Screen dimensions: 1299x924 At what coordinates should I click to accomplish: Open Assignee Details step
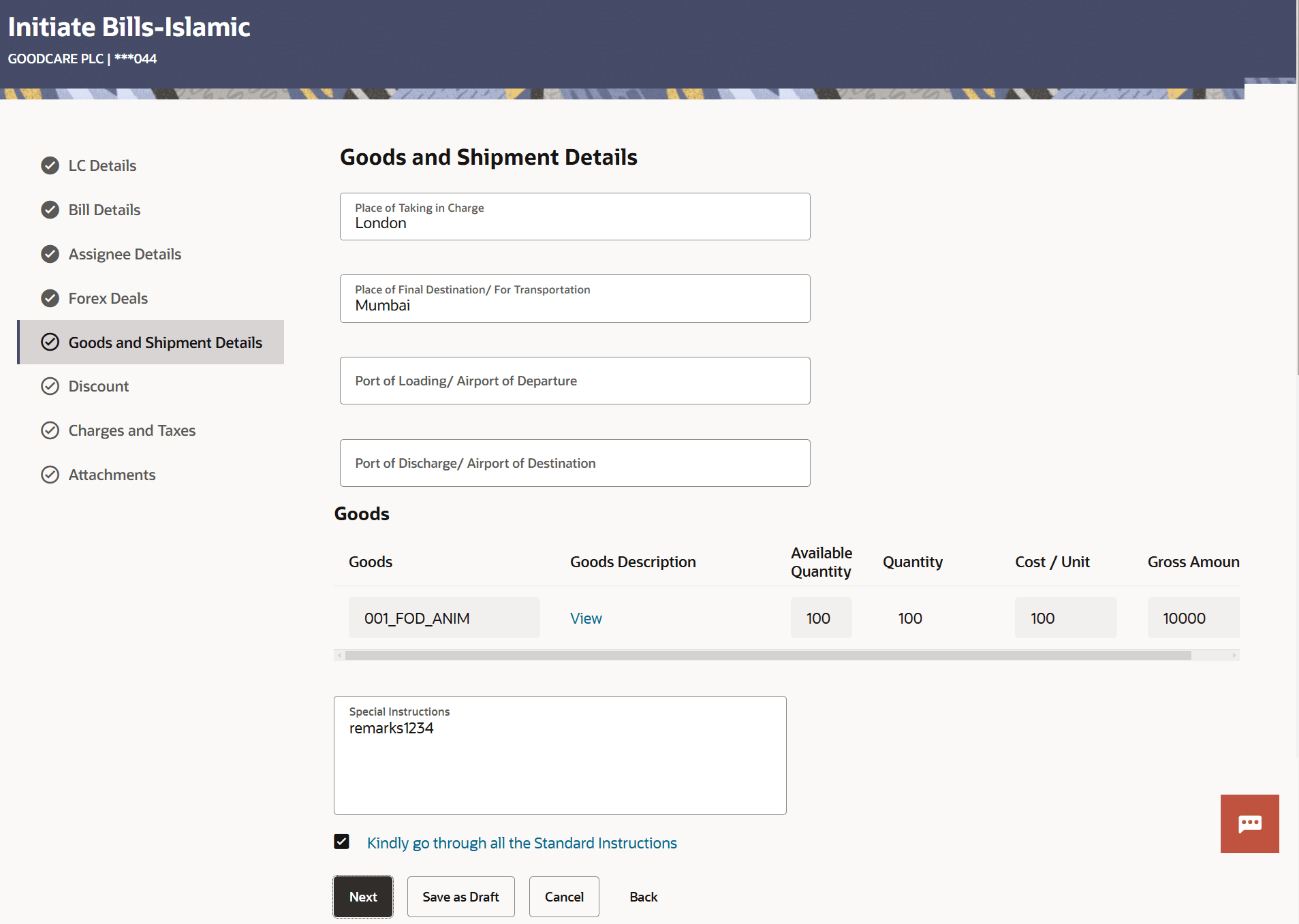click(x=125, y=254)
